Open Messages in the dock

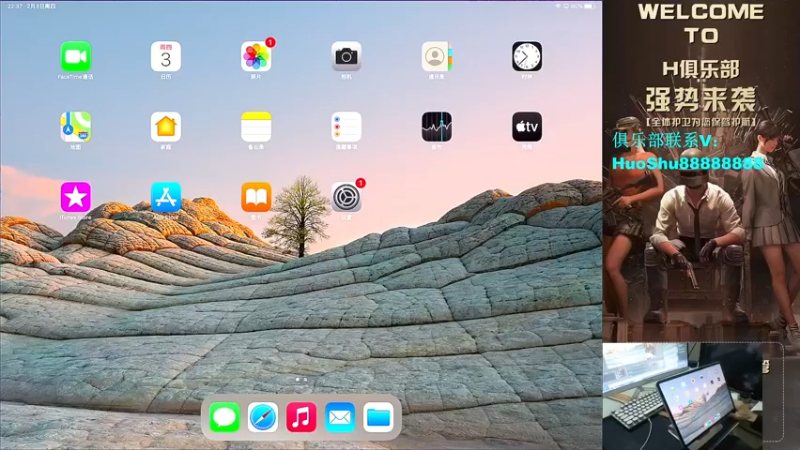[224, 417]
